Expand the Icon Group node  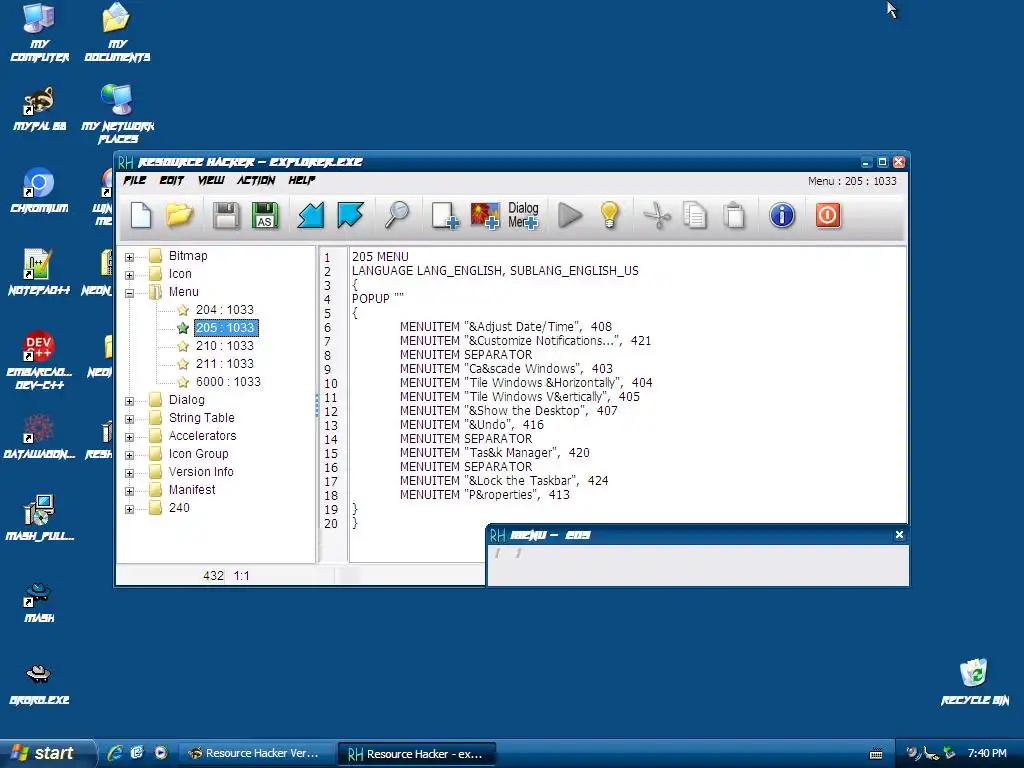pos(129,455)
